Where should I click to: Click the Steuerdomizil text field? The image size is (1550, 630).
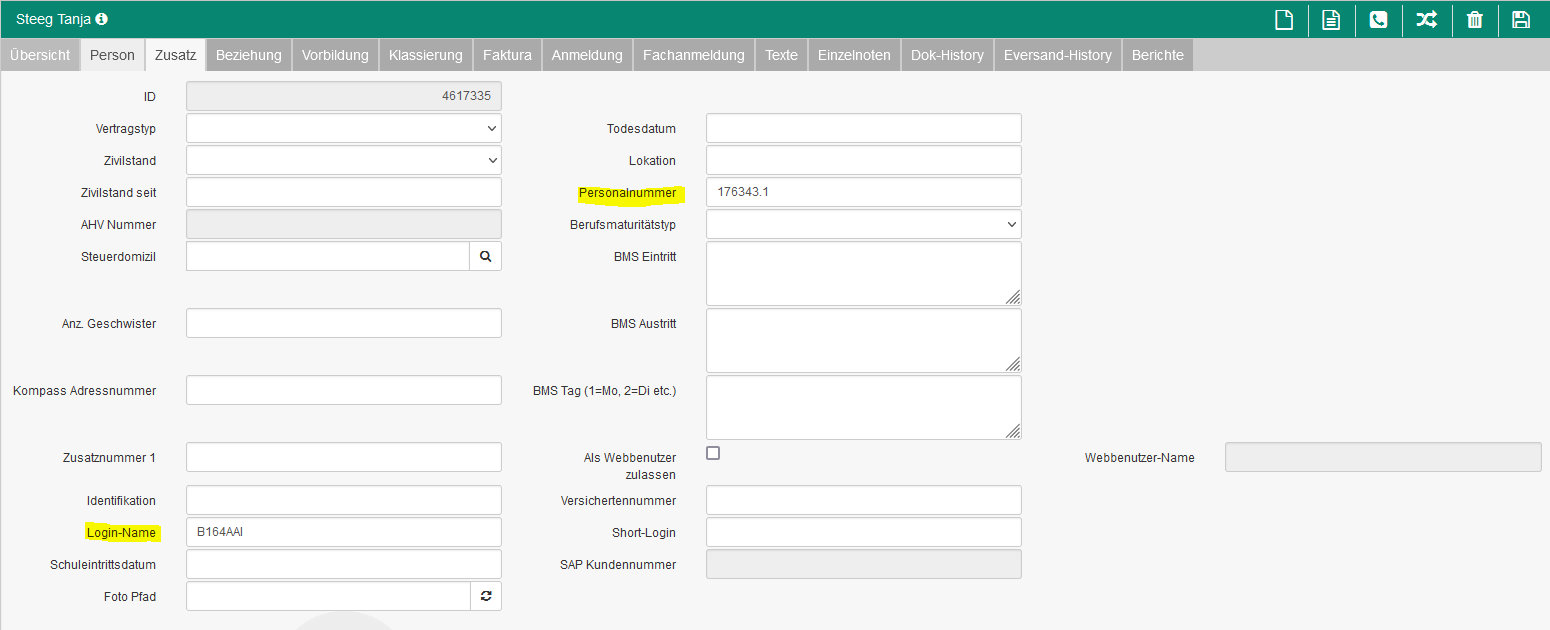coord(328,256)
